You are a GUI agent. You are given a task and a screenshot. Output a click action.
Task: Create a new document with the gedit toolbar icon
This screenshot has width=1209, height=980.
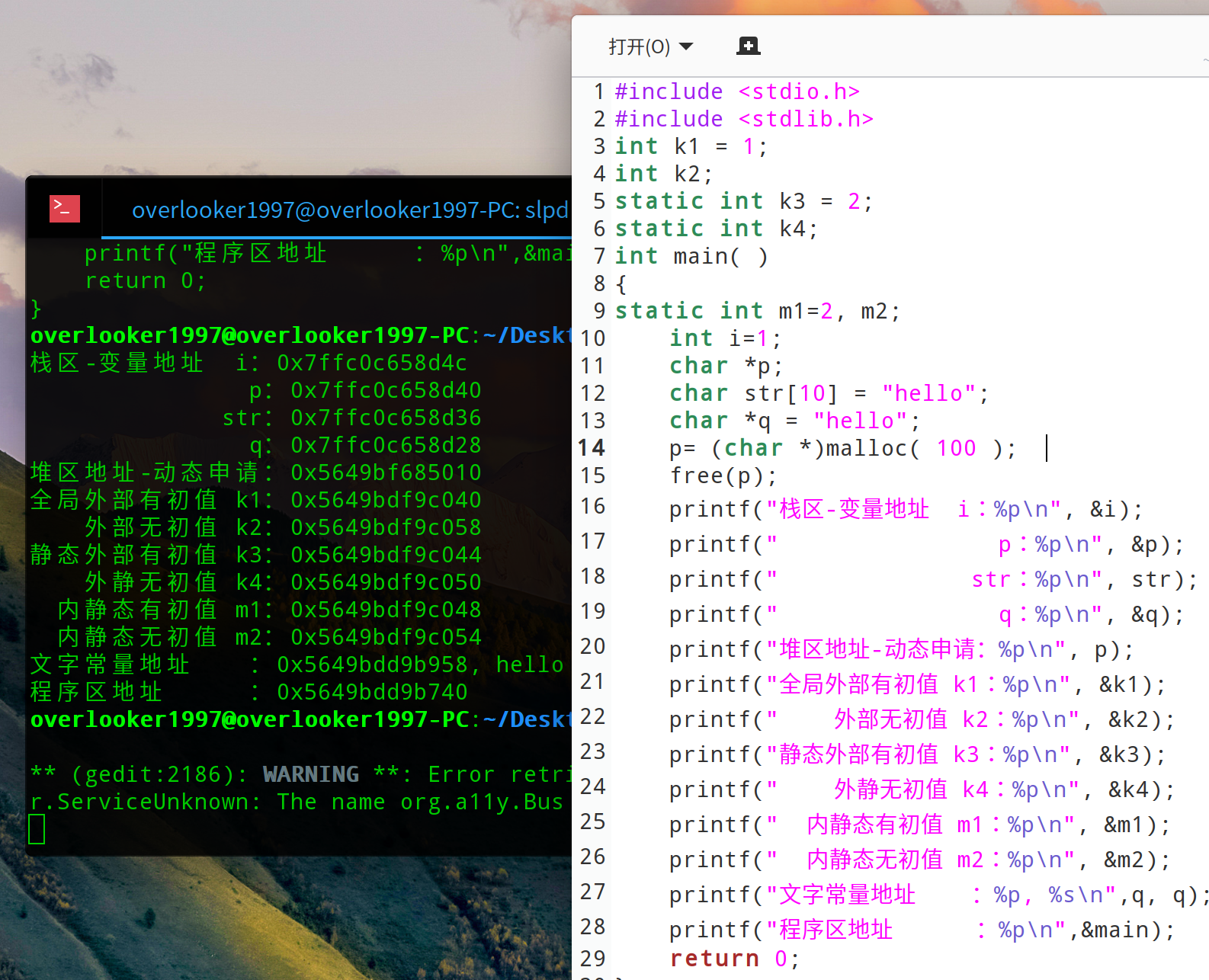pyautogui.click(x=748, y=46)
